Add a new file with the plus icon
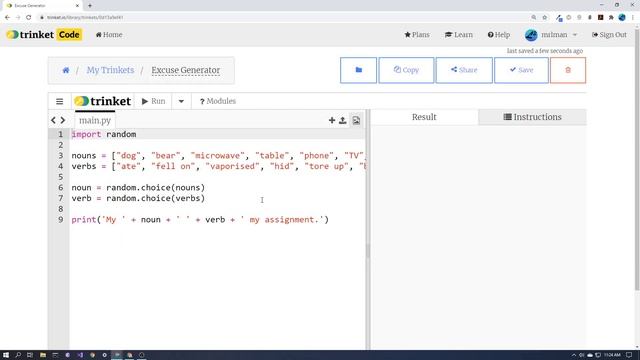The height and width of the screenshot is (360, 640). 332,120
